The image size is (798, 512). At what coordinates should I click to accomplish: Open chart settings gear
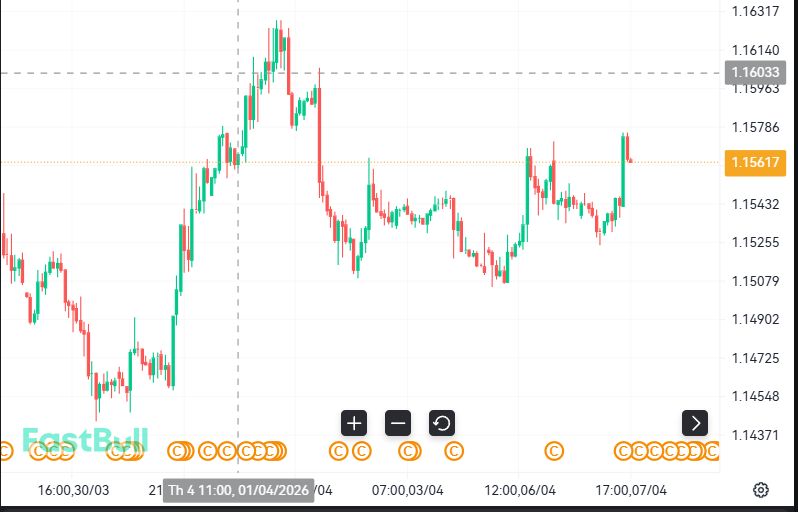point(761,489)
